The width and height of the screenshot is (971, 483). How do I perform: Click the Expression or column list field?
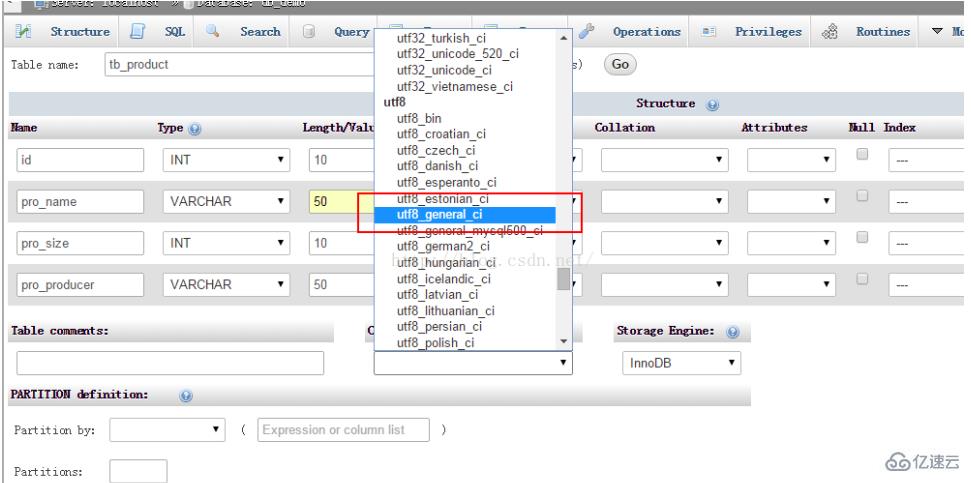(x=343, y=430)
